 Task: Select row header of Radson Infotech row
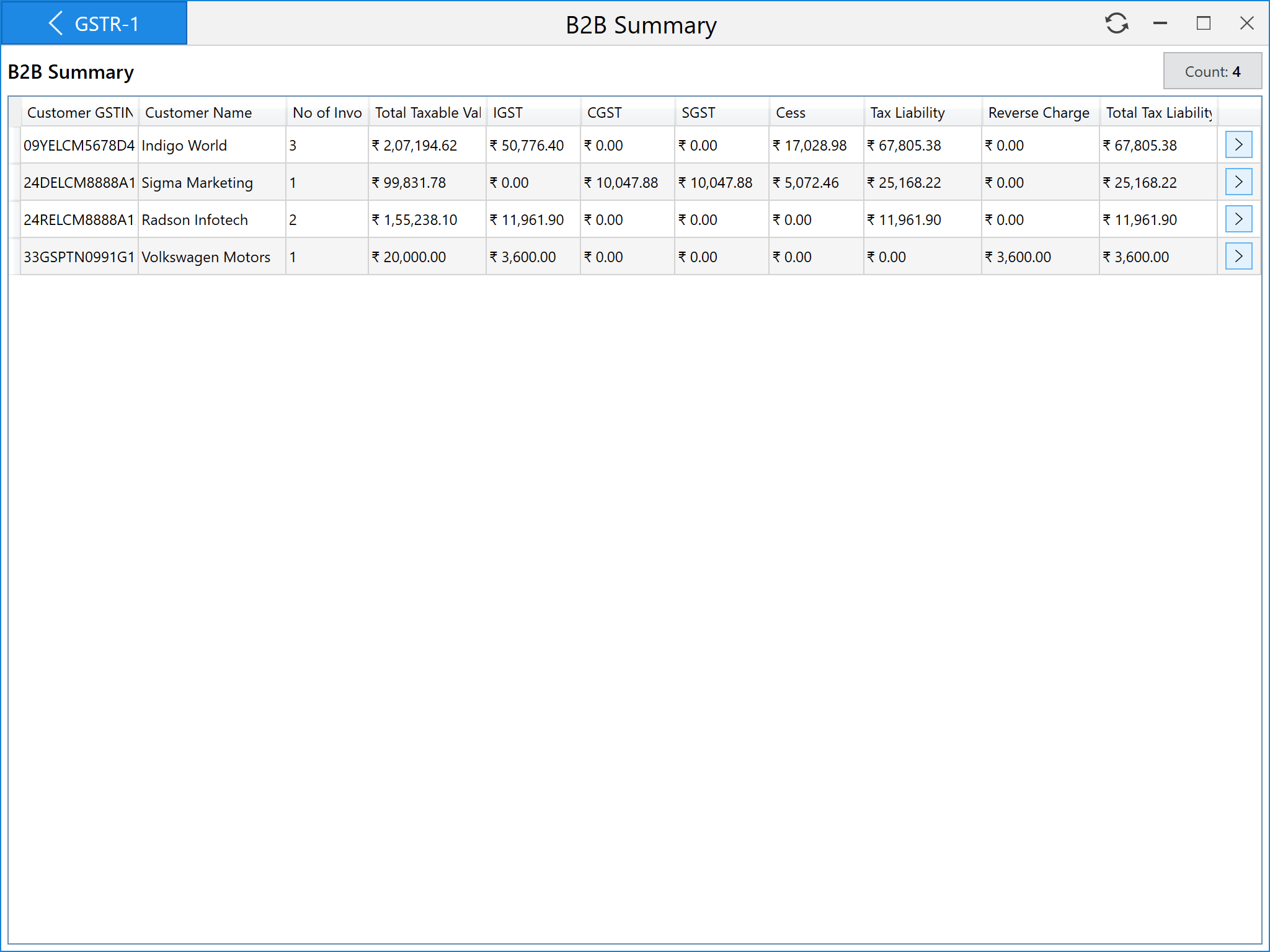pos(15,219)
